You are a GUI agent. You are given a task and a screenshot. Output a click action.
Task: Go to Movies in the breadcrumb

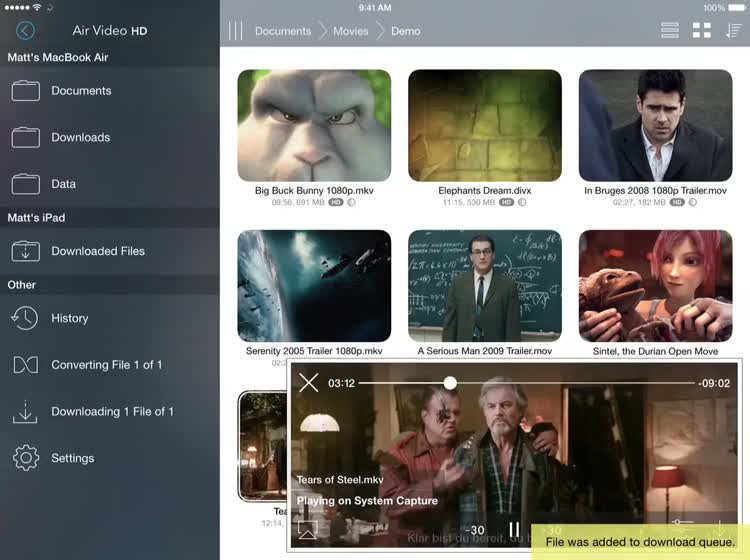point(351,31)
